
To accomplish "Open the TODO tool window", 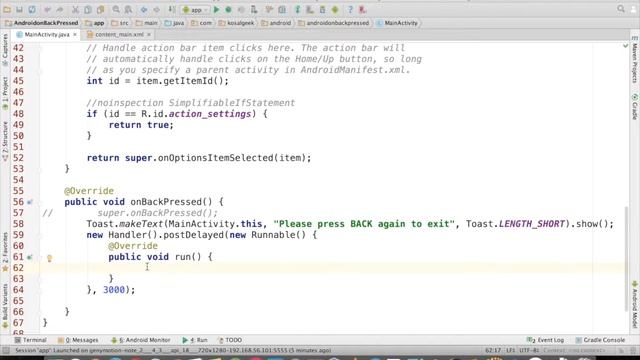I will (x=230, y=340).
